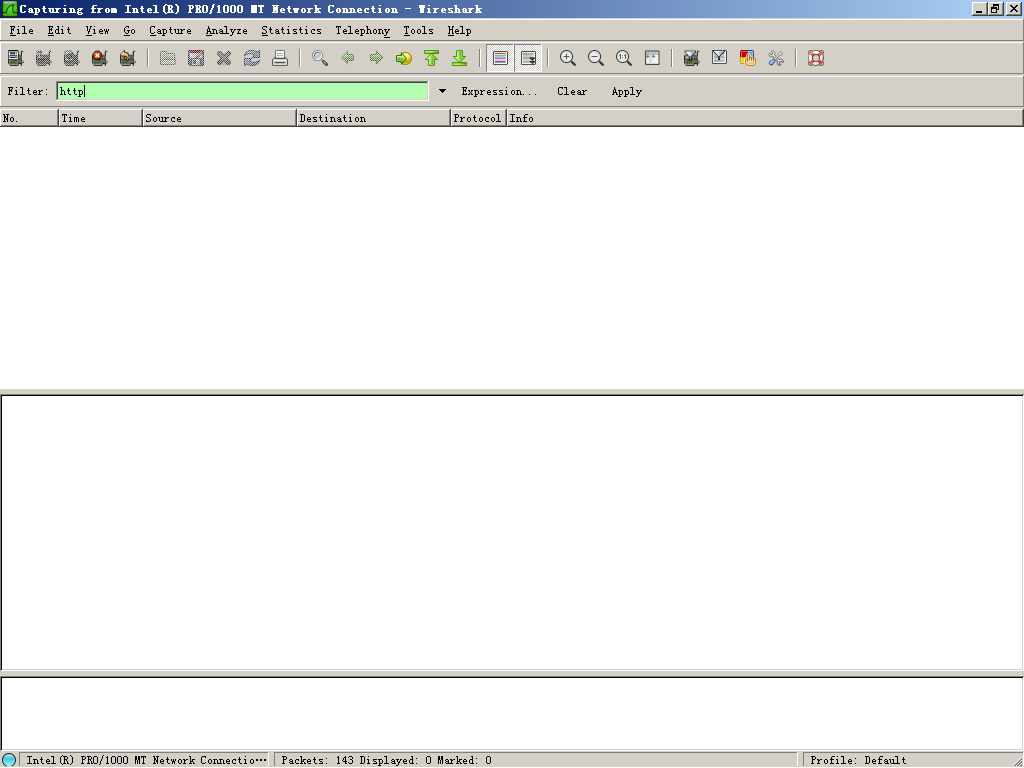Open the list of capture interfaces

tap(16, 58)
